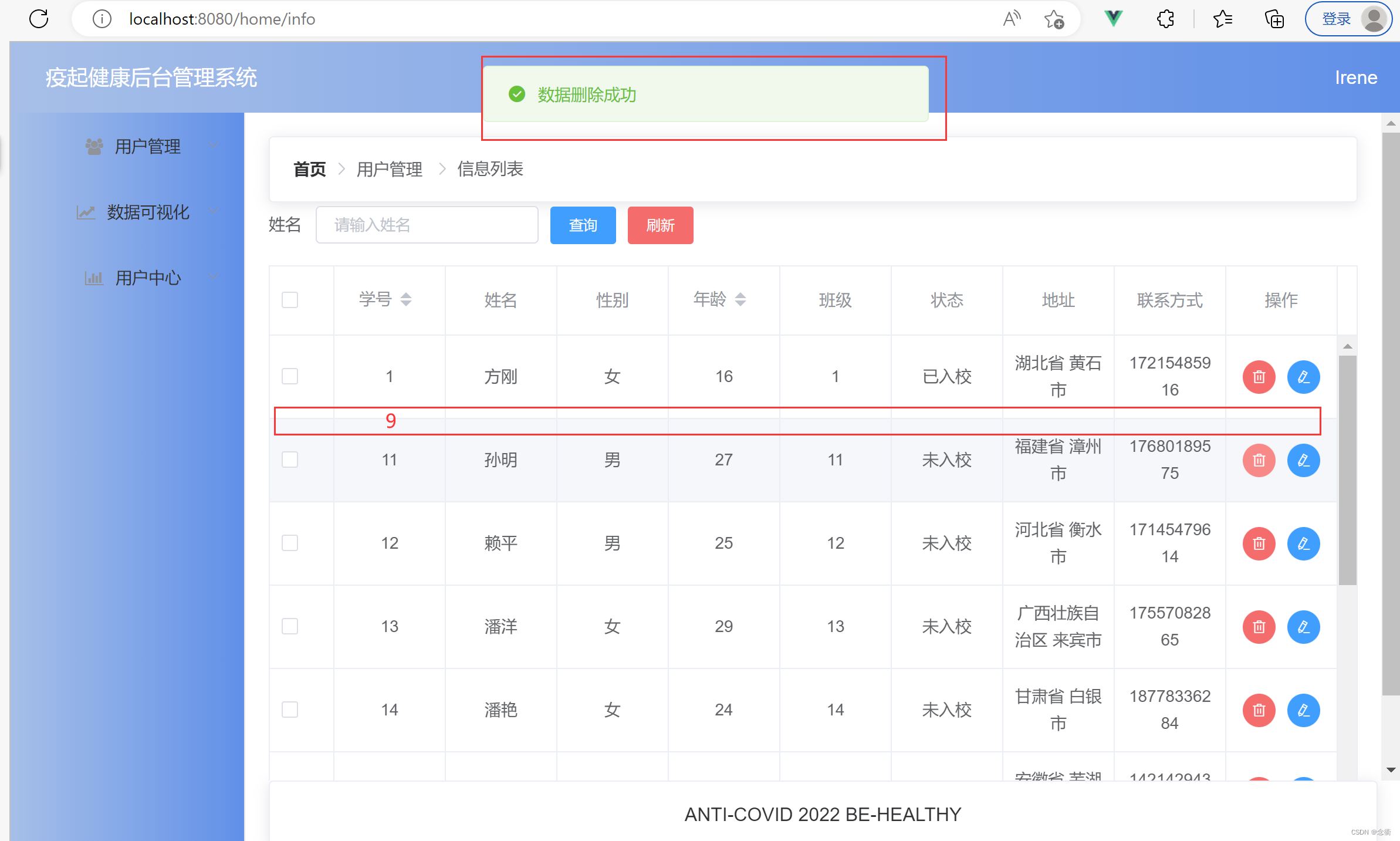Click the 请输入姓名 name input field
This screenshot has height=841, width=1400.
click(427, 225)
